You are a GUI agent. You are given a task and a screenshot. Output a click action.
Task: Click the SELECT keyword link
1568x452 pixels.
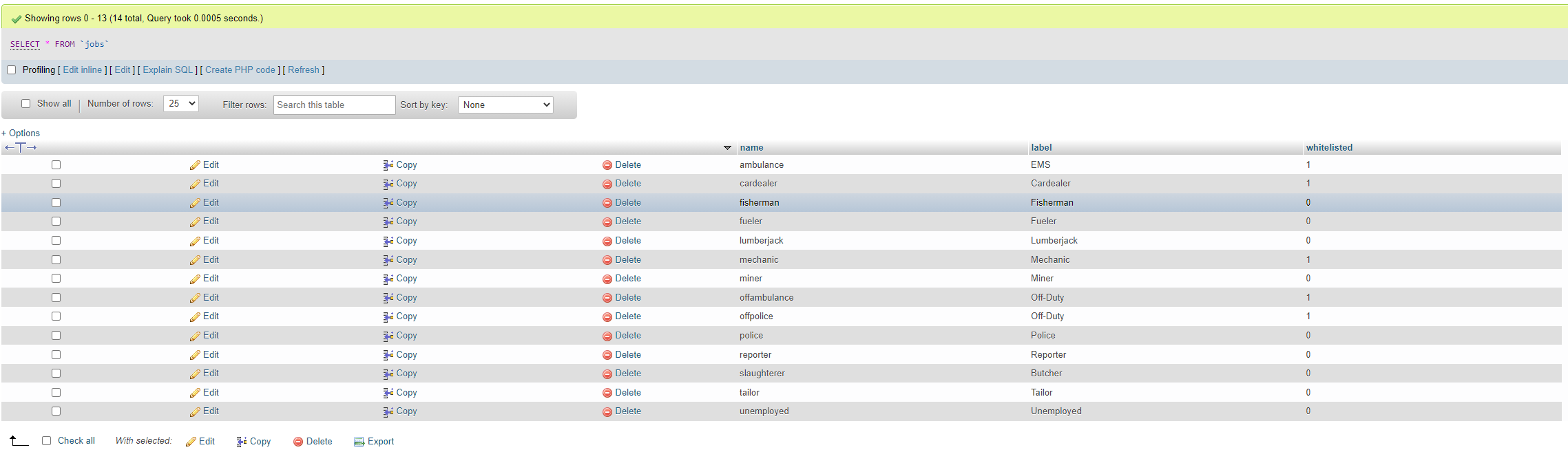click(25, 44)
